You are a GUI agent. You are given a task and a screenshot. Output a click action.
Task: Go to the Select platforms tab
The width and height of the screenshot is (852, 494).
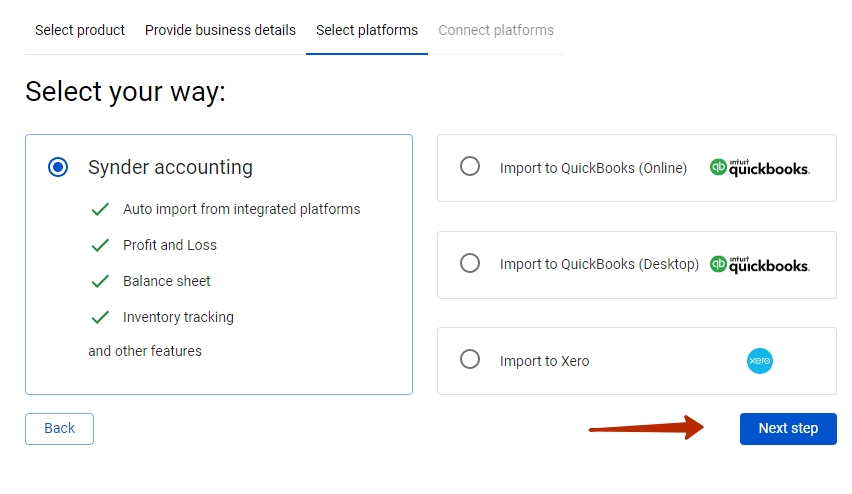coord(367,30)
